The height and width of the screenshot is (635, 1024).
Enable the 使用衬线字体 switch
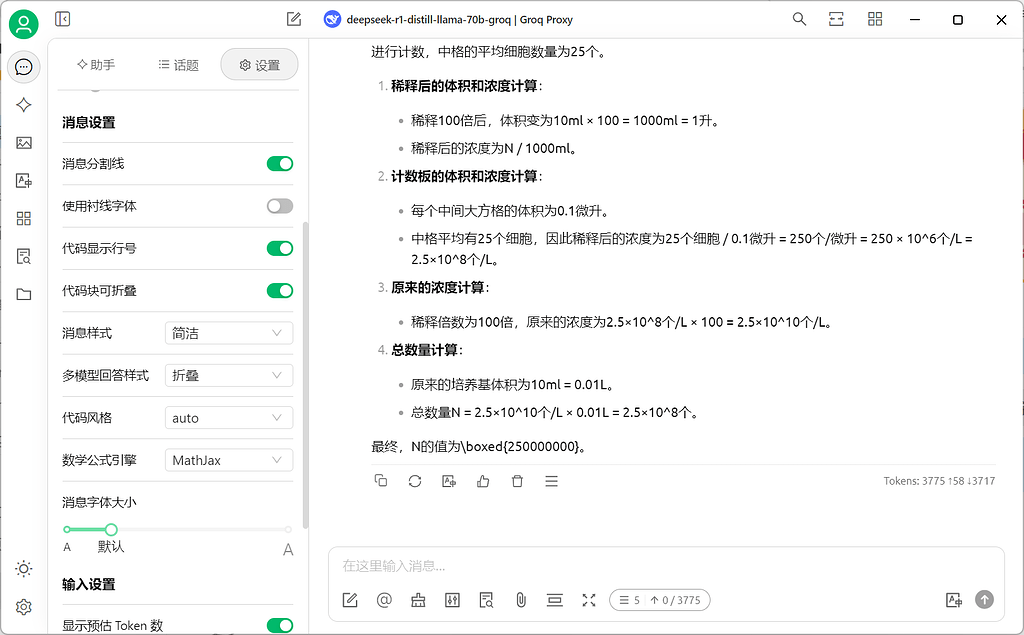[x=280, y=206]
